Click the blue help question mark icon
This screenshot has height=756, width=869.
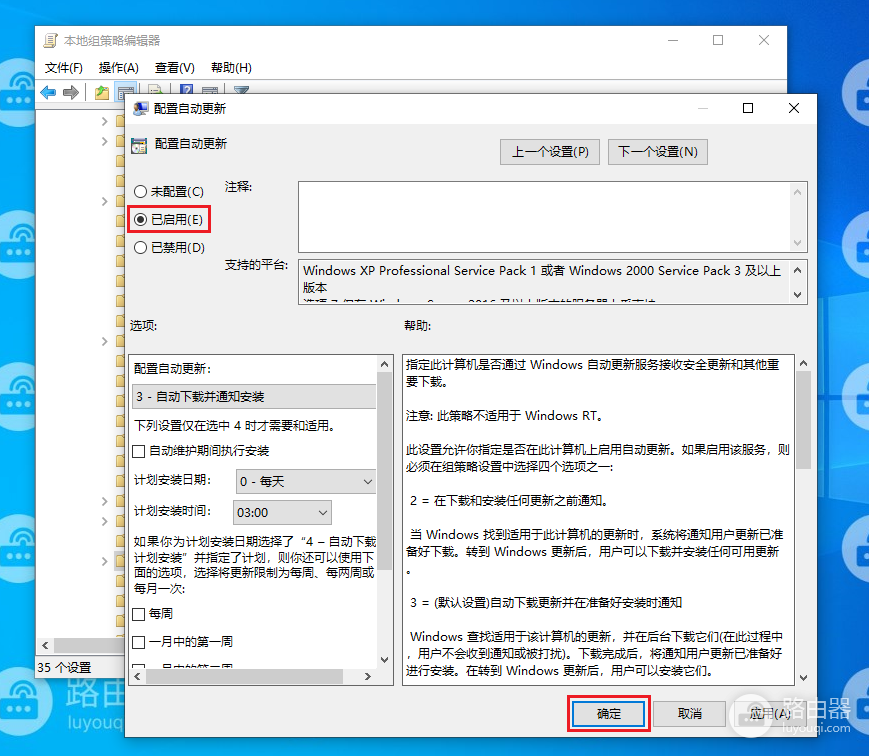click(x=187, y=90)
